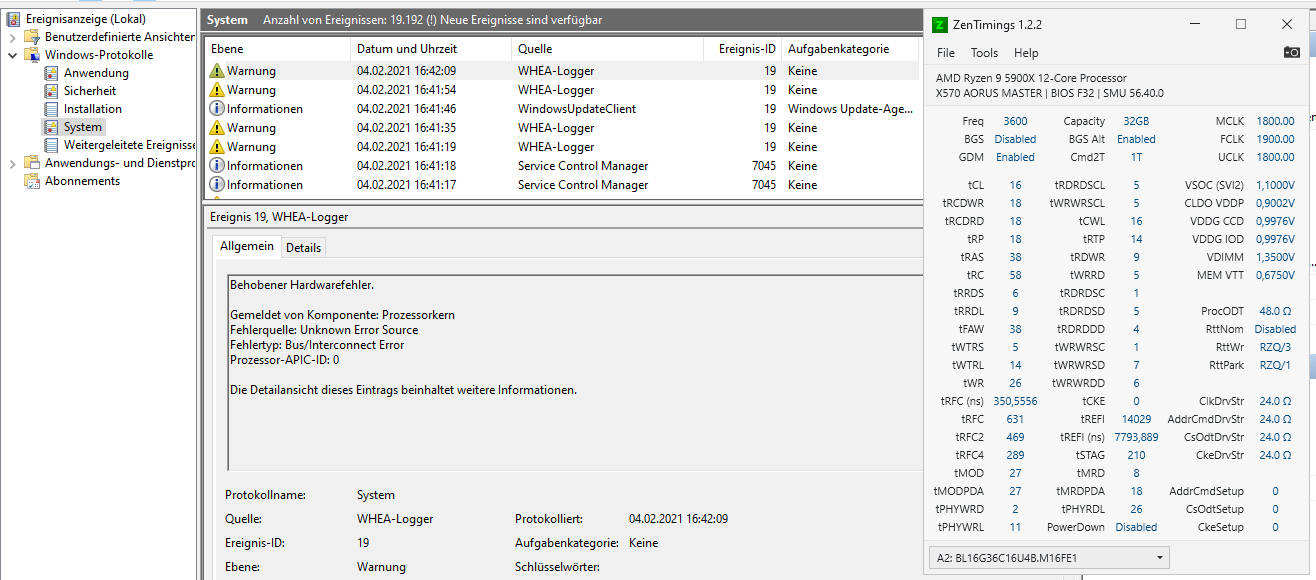Image resolution: width=1316 pixels, height=580 pixels.
Task: Click Service Control Manager in 16:41:17 row
Action: [583, 185]
